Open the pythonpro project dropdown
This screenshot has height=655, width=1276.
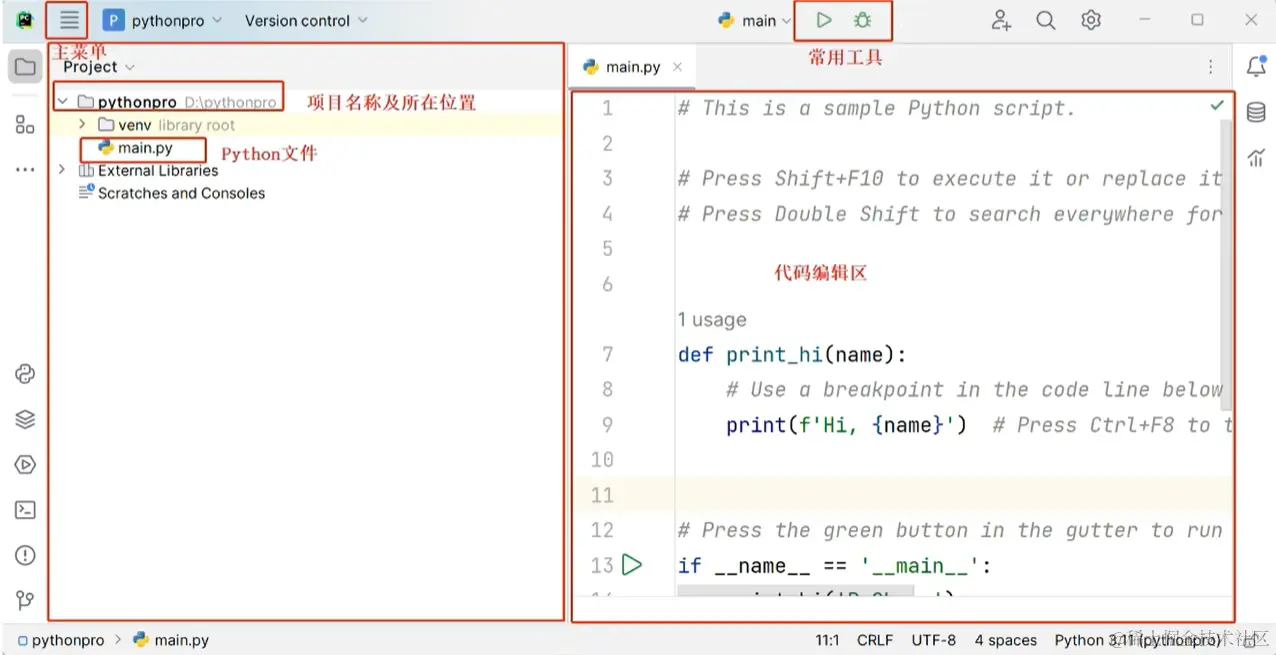pyautogui.click(x=162, y=20)
